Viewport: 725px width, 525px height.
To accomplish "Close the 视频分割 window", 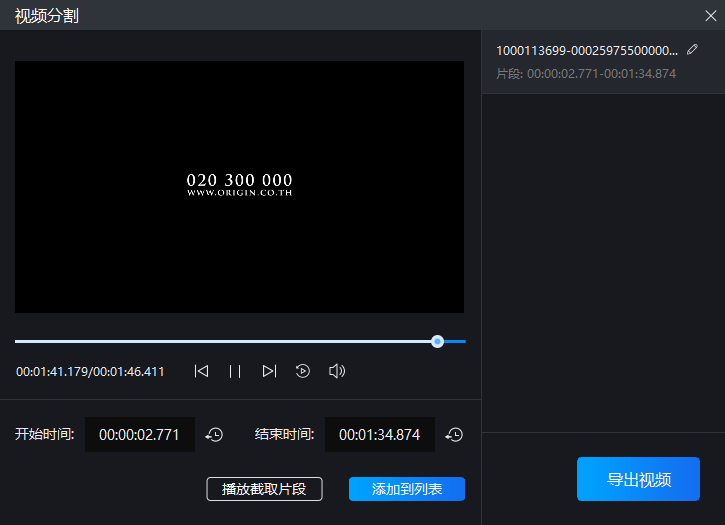I will tap(711, 16).
